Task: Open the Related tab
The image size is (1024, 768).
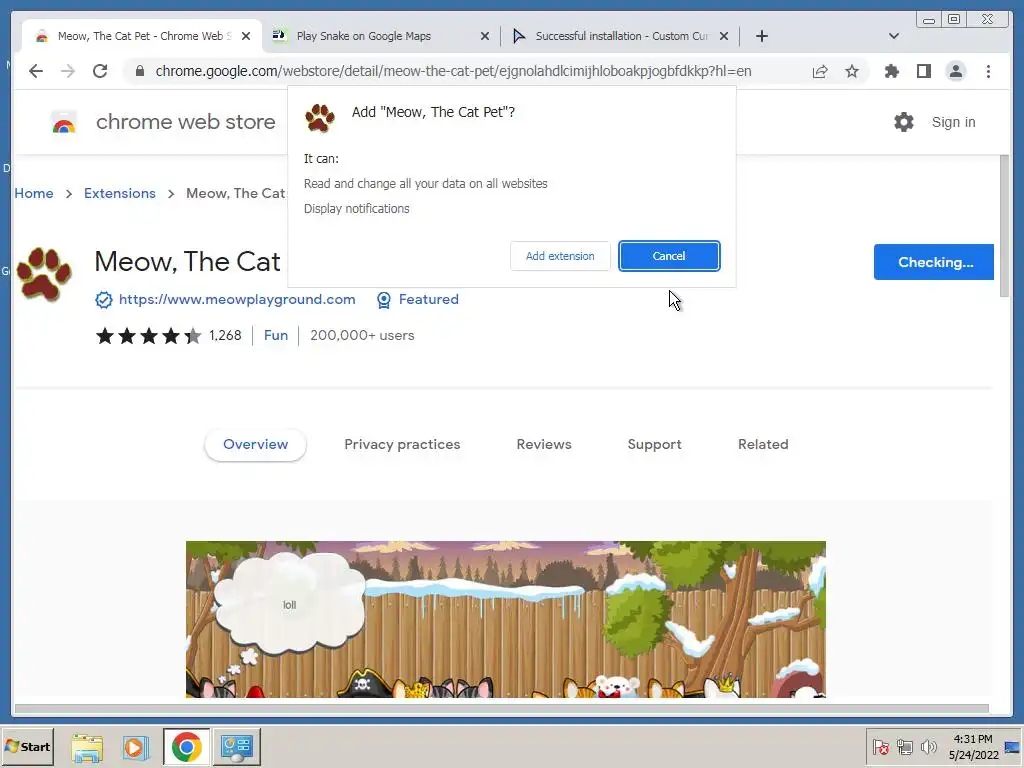Action: 763,445
